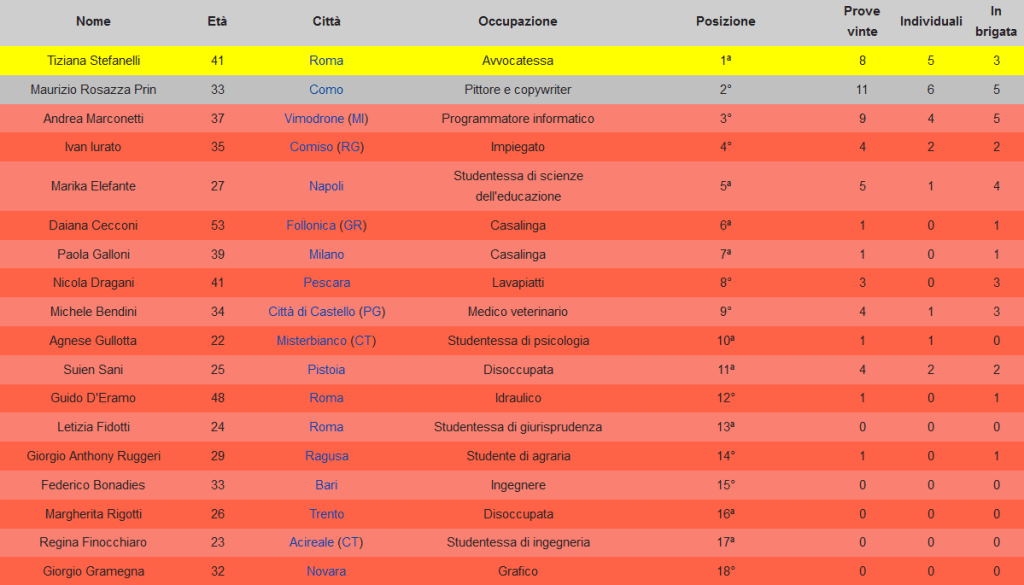Image resolution: width=1024 pixels, height=585 pixels.
Task: Click the Prove vinte column header
Action: (x=861, y=21)
